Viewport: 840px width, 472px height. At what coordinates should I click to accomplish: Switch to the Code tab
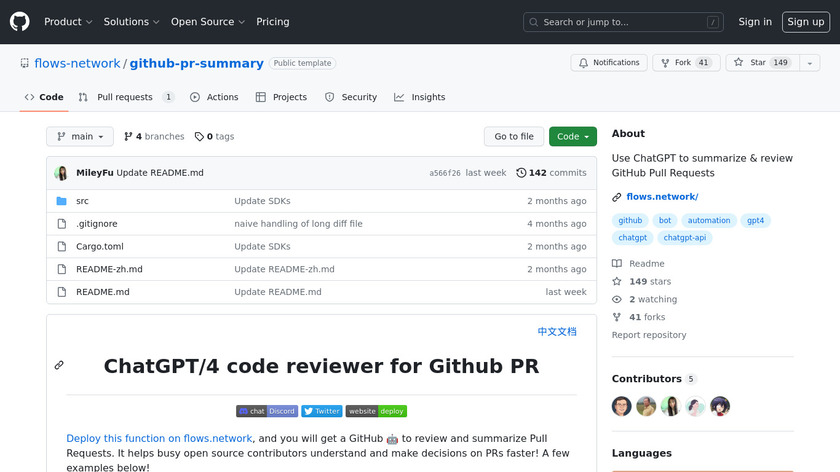pos(44,97)
